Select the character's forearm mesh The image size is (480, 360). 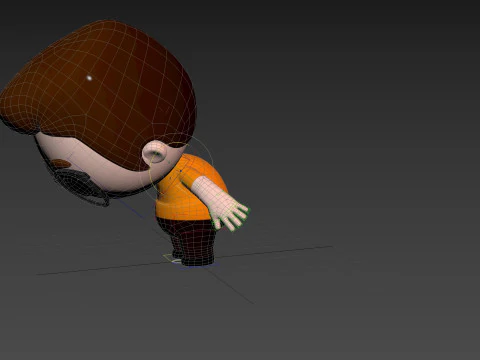tap(208, 192)
